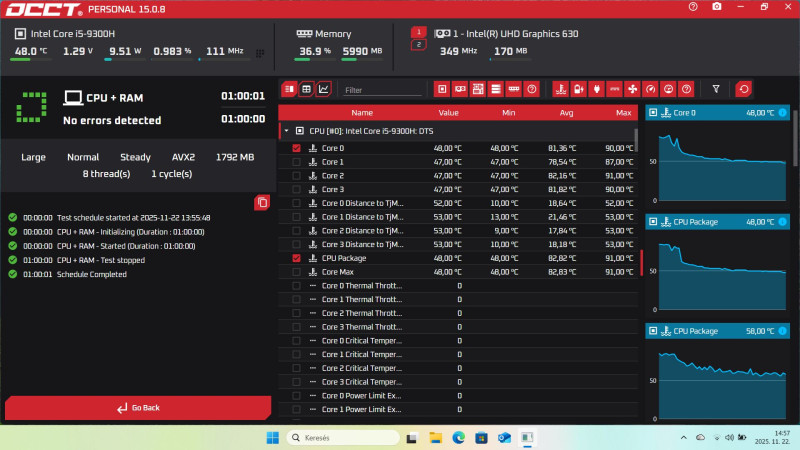Select the Core 2 Distance to TjMax row

point(458,231)
